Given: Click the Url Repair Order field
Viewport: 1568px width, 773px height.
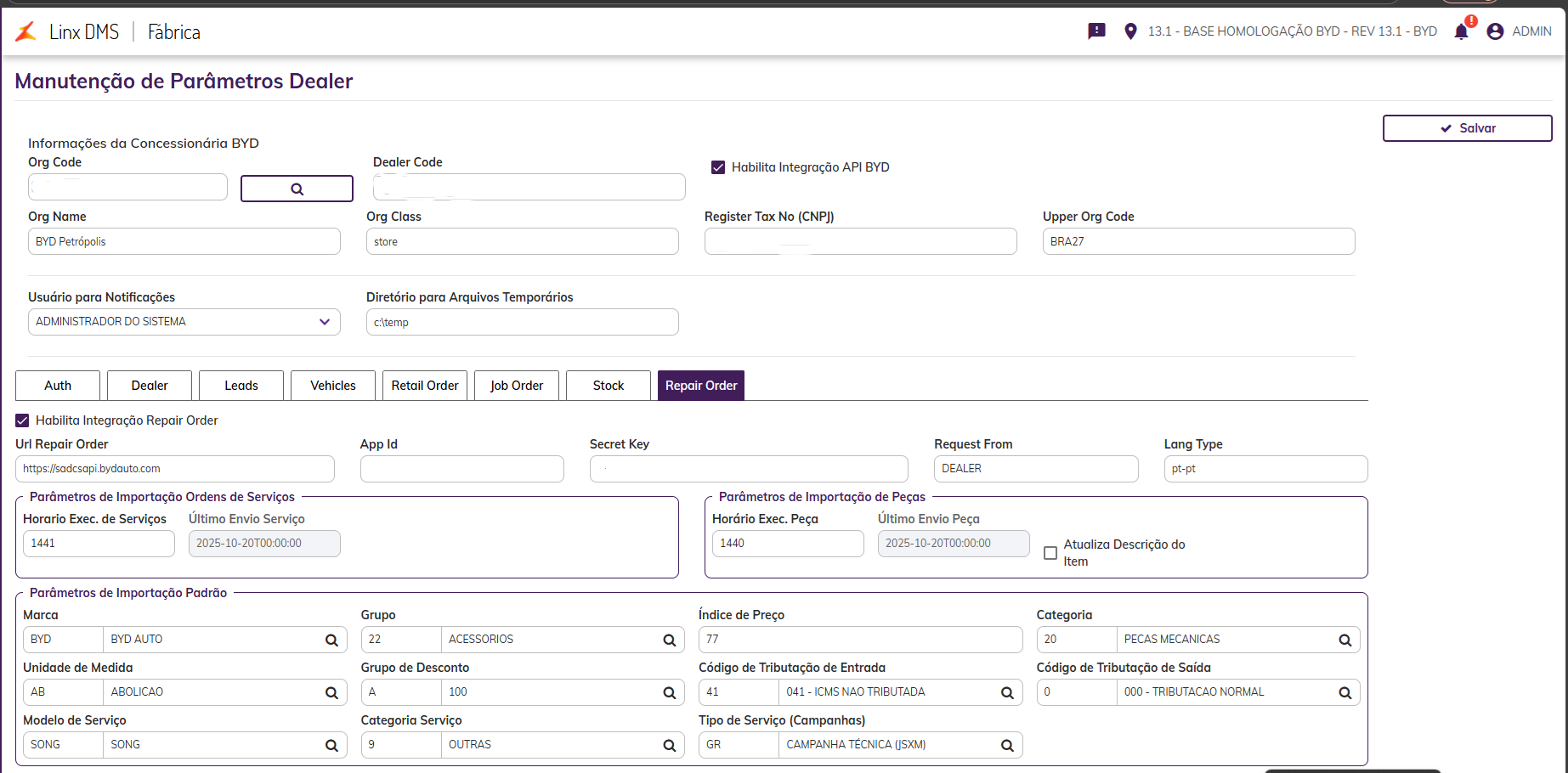Looking at the screenshot, I should coord(175,469).
